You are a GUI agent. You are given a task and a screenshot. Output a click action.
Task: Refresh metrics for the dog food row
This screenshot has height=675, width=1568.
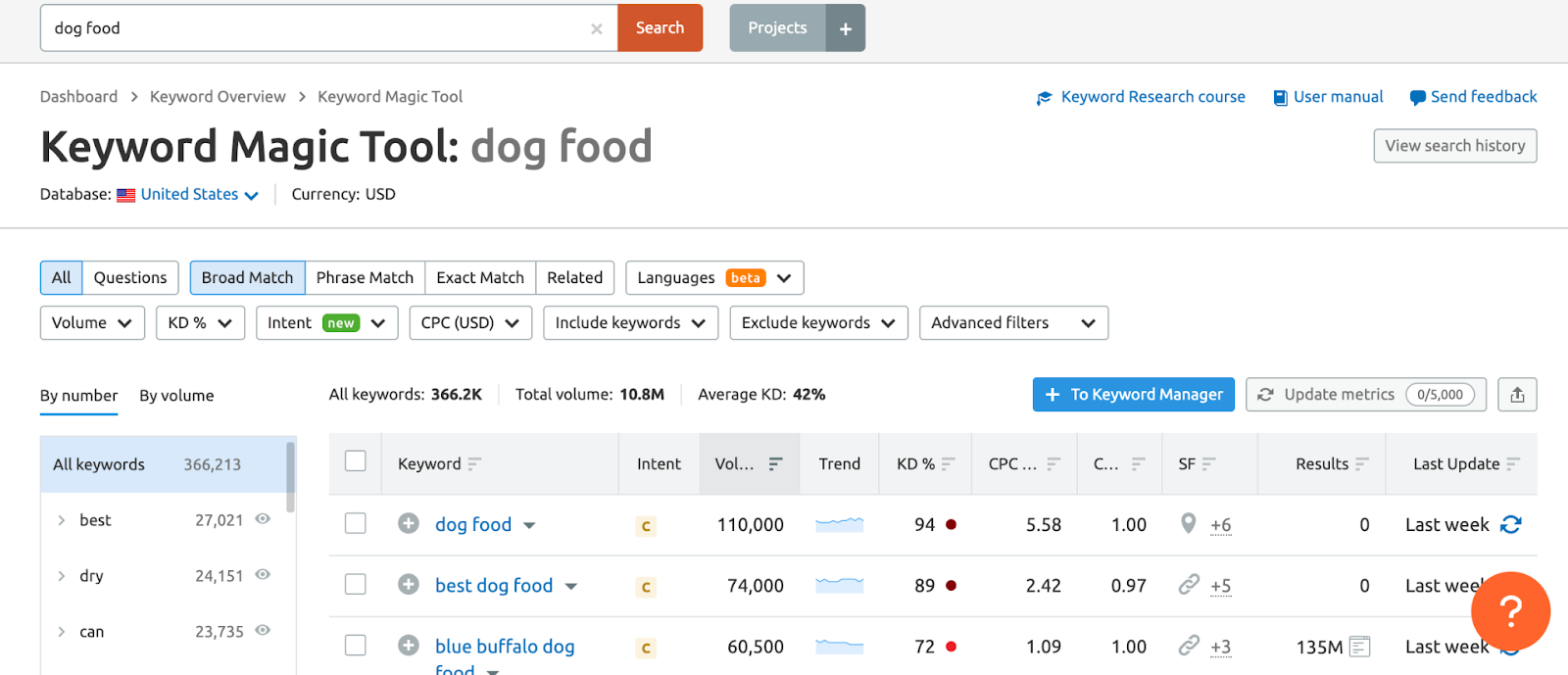point(1510,525)
